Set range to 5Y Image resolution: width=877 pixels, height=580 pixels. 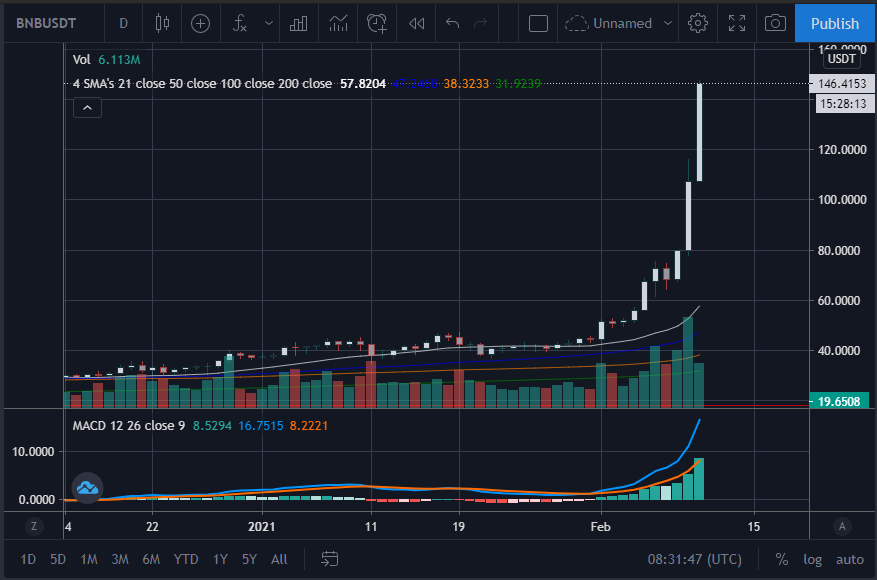249,559
